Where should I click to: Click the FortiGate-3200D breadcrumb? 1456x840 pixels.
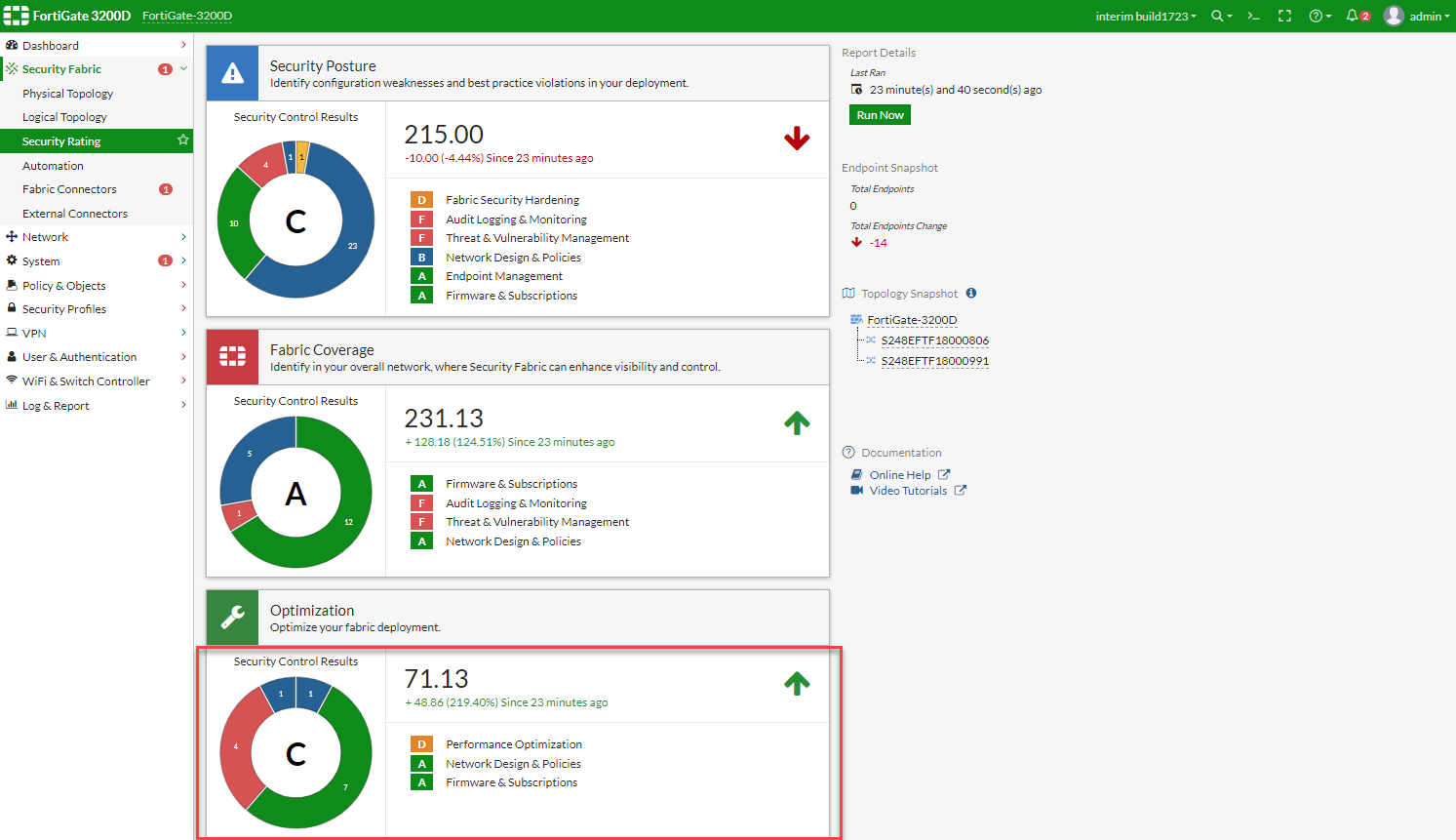coord(186,16)
